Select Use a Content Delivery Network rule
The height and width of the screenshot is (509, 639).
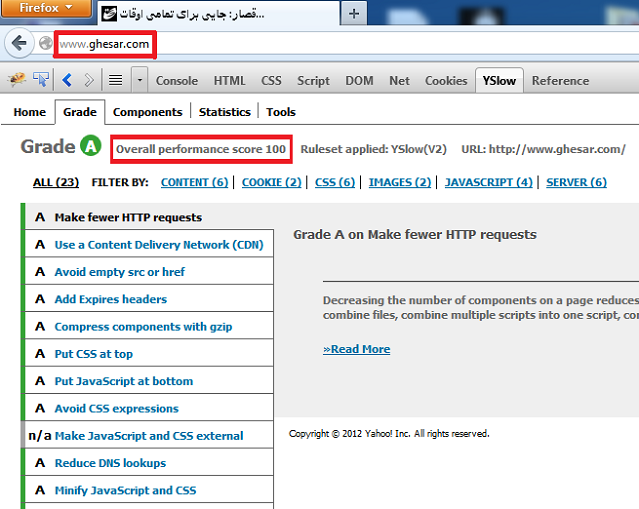(149, 245)
